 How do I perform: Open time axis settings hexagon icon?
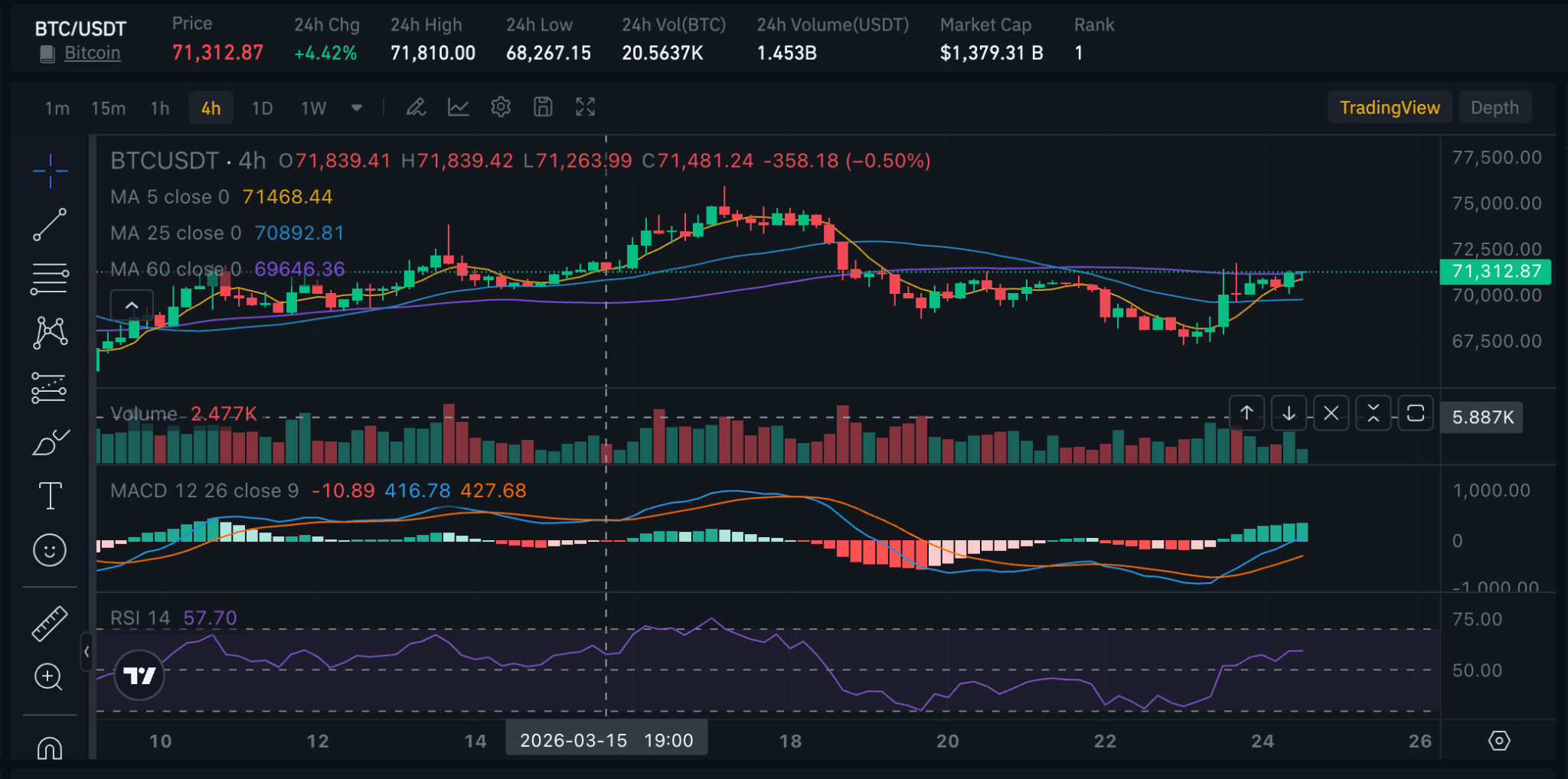coord(1498,741)
